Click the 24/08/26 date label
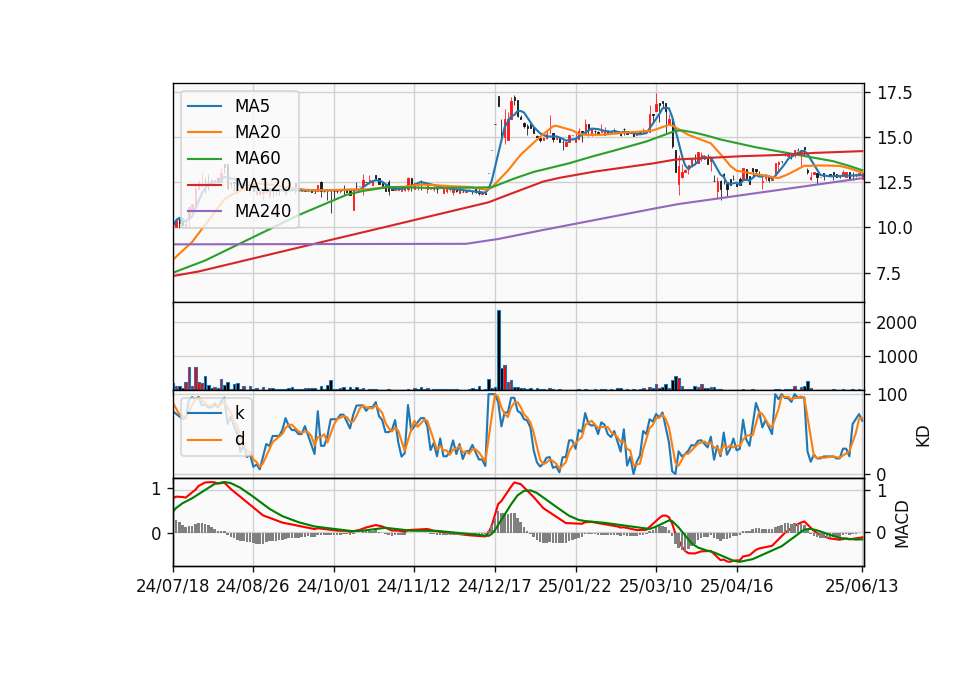The width and height of the screenshot is (960, 690). click(253, 586)
